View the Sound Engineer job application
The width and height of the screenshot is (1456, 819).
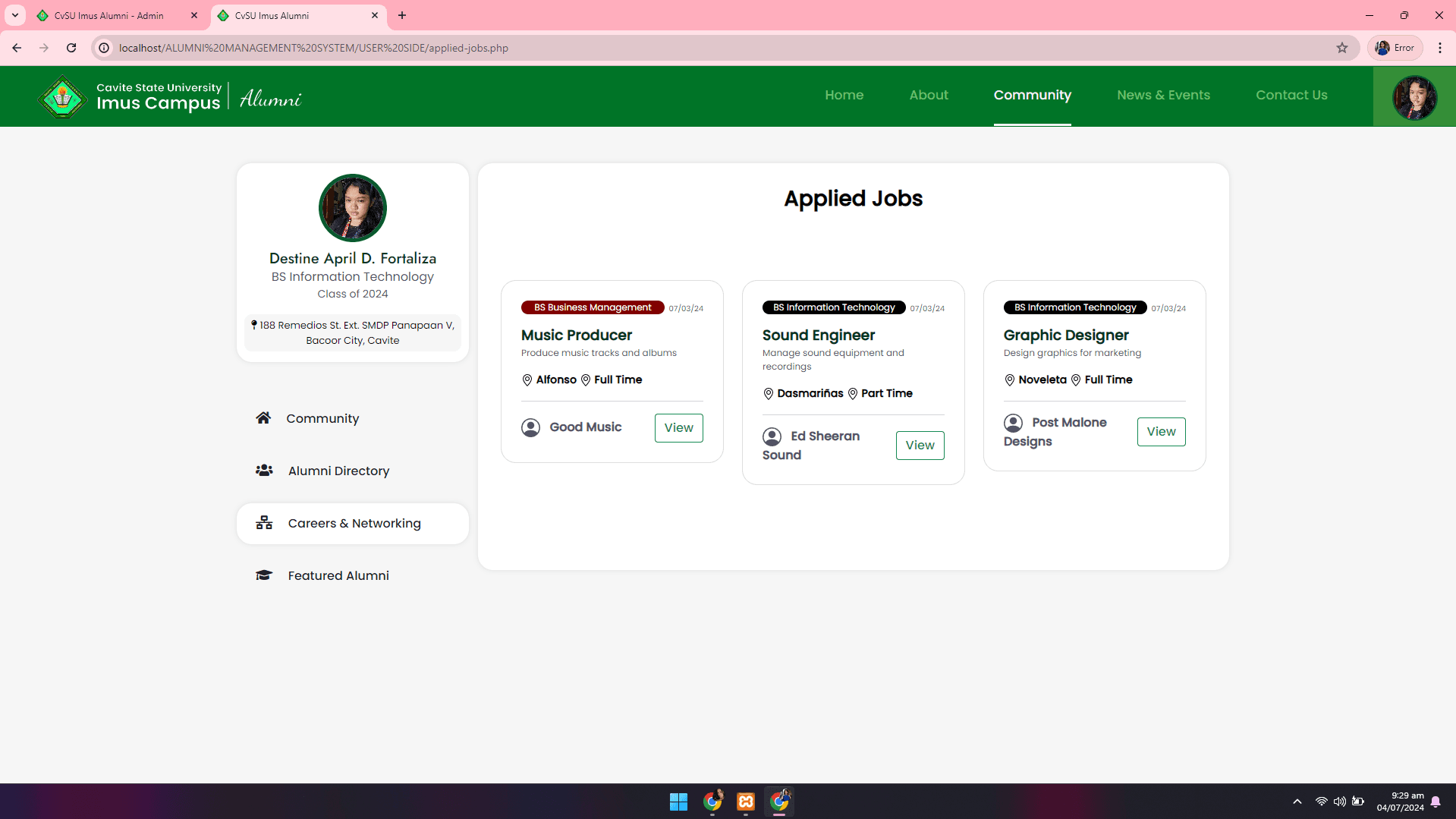coord(920,446)
